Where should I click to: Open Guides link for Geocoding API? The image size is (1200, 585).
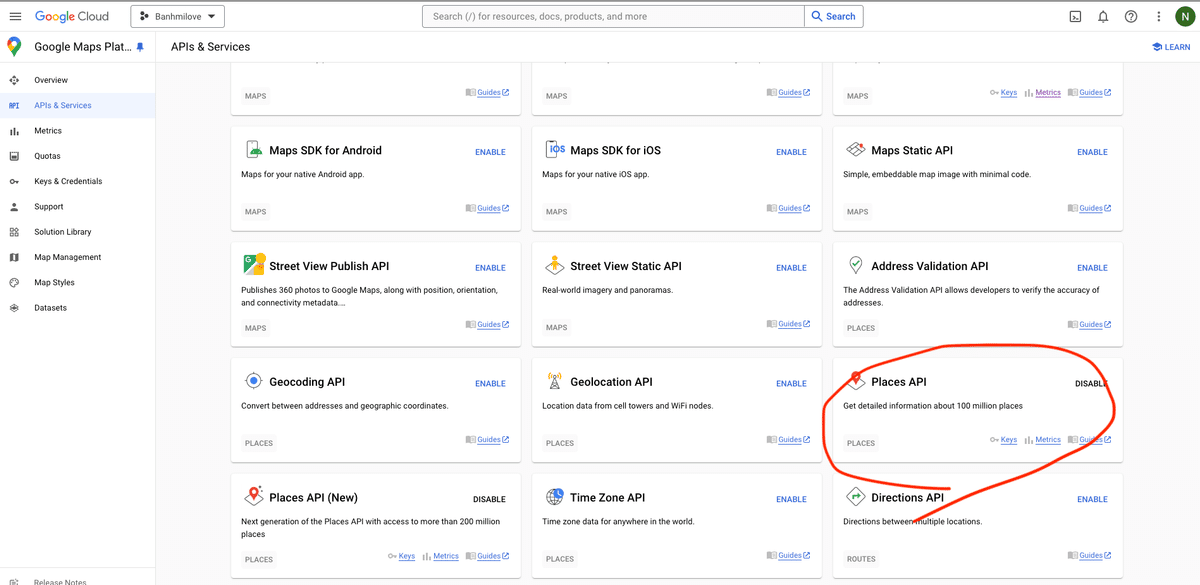coord(488,440)
